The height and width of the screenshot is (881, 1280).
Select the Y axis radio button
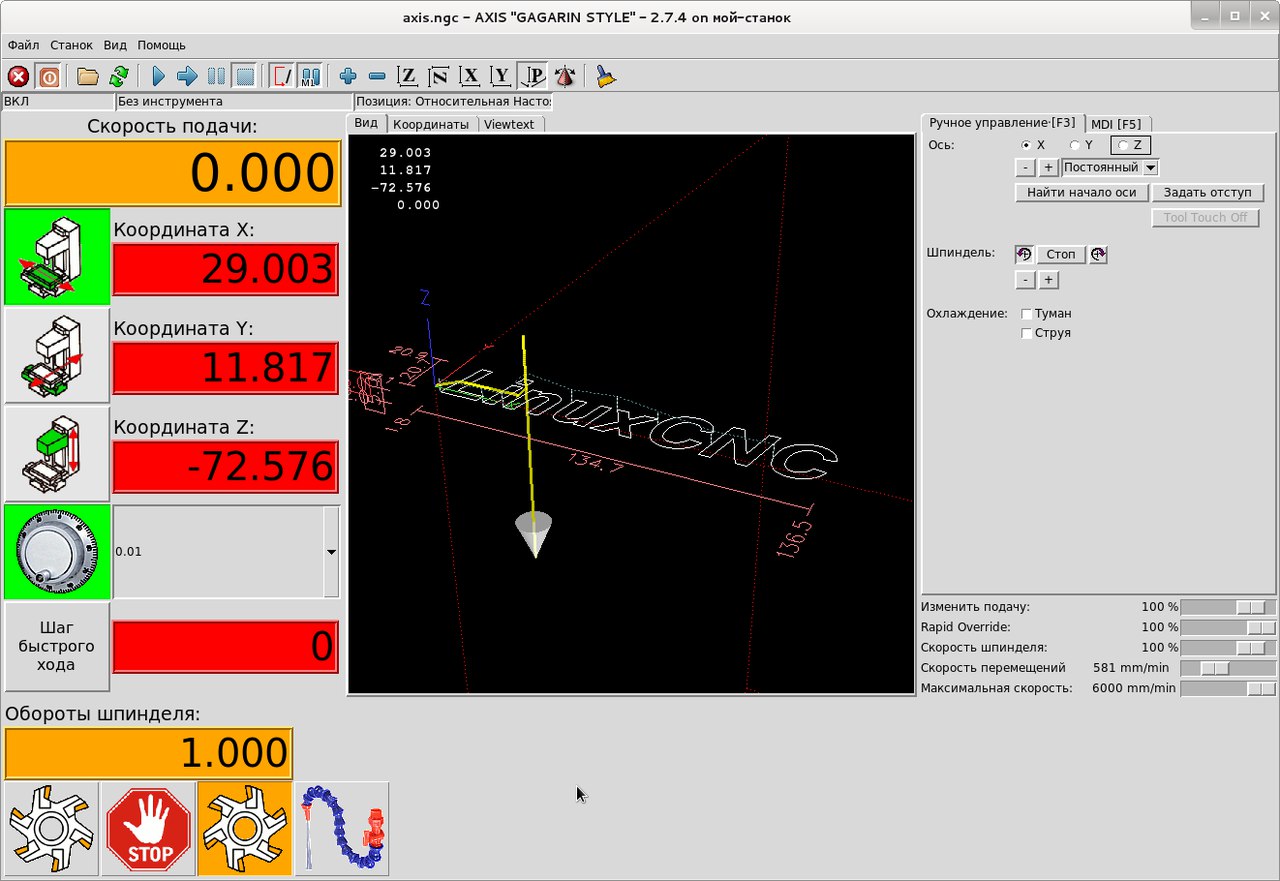[x=1075, y=145]
